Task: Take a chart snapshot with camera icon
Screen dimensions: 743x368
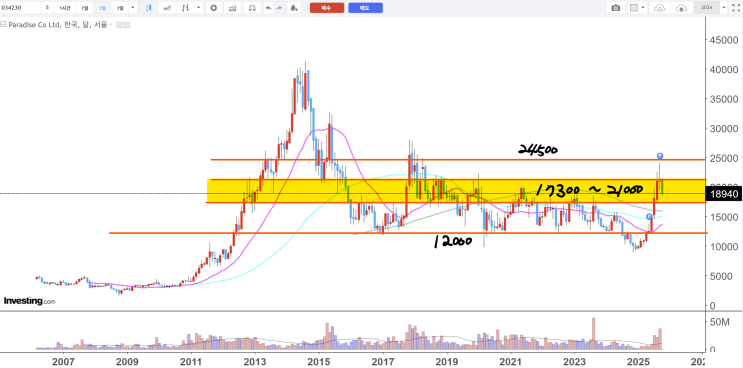Action: coord(616,8)
